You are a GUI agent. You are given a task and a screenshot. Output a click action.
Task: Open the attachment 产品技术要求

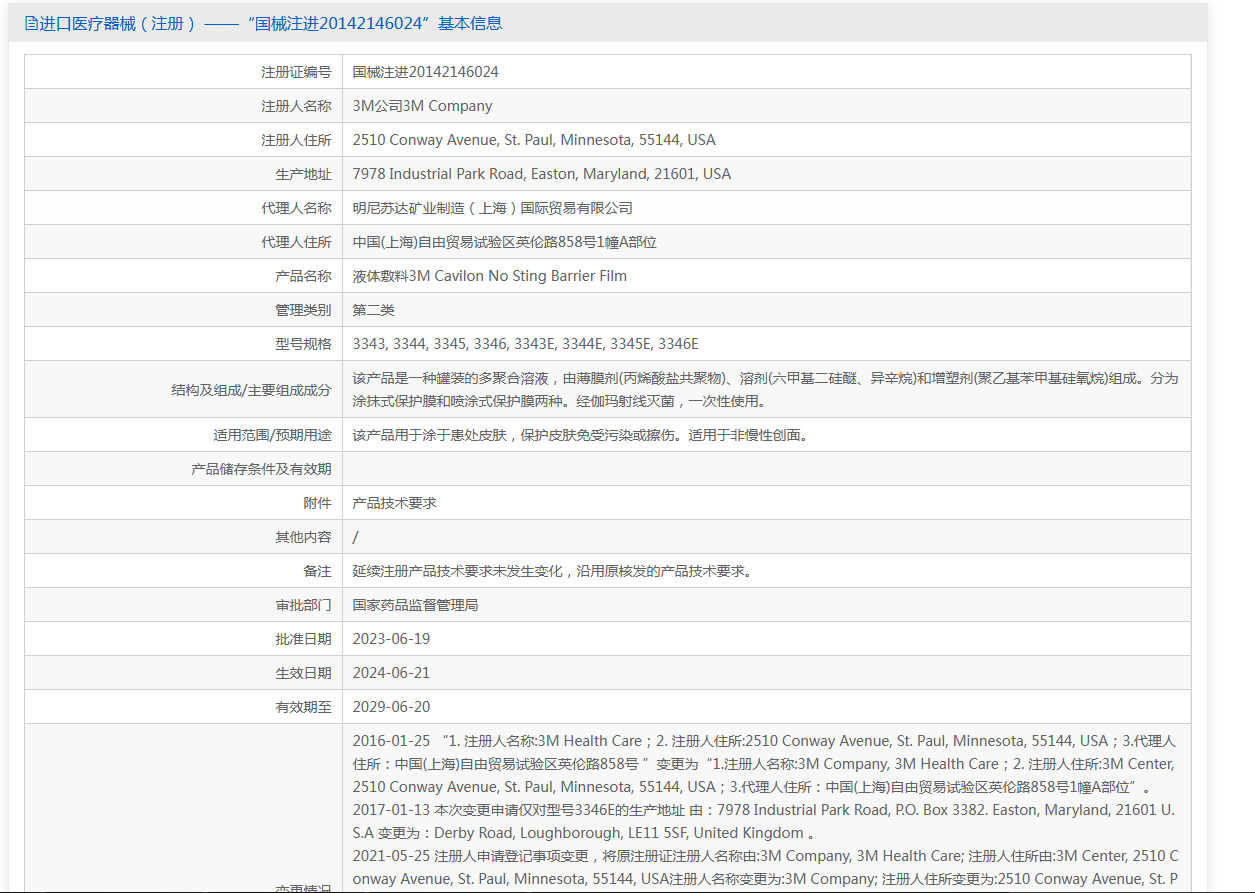tap(395, 503)
